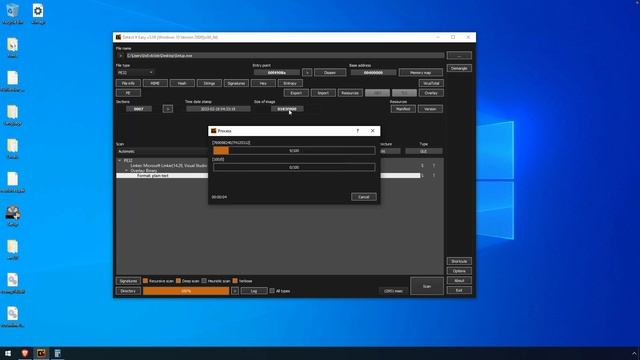Viewport: 640px width, 360px height.
Task: Click the Exit button
Action: coord(459,291)
